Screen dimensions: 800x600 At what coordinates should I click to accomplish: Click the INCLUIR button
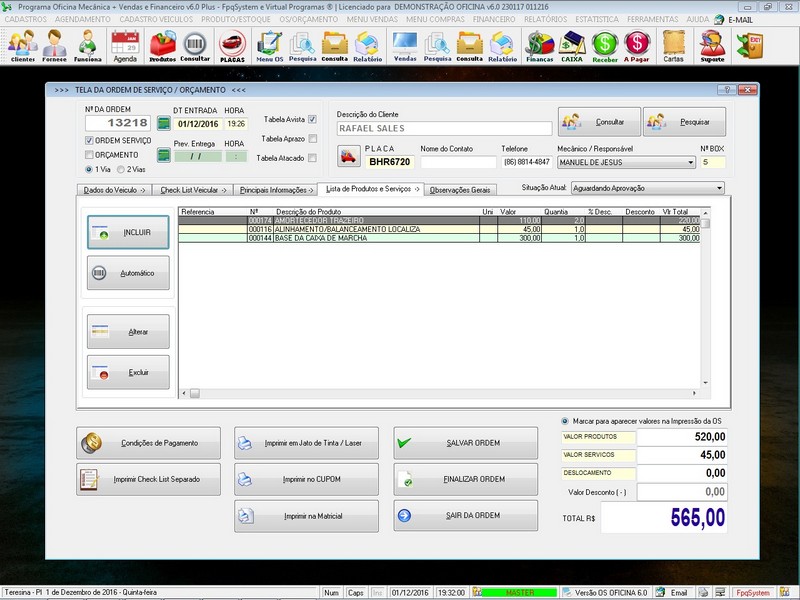128,232
